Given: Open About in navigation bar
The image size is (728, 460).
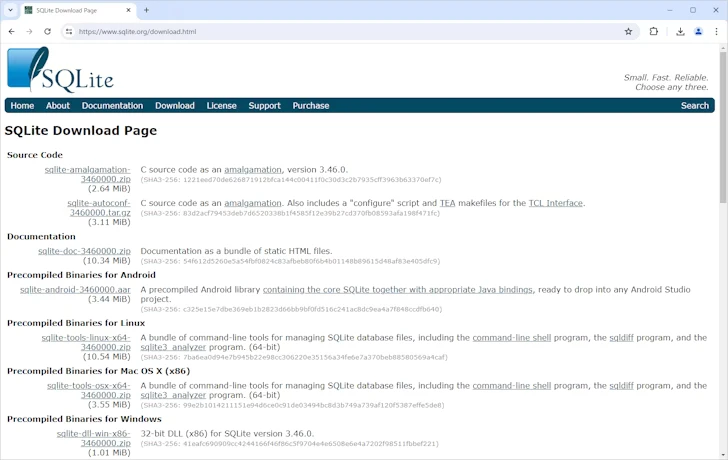Looking at the screenshot, I should pyautogui.click(x=58, y=105).
